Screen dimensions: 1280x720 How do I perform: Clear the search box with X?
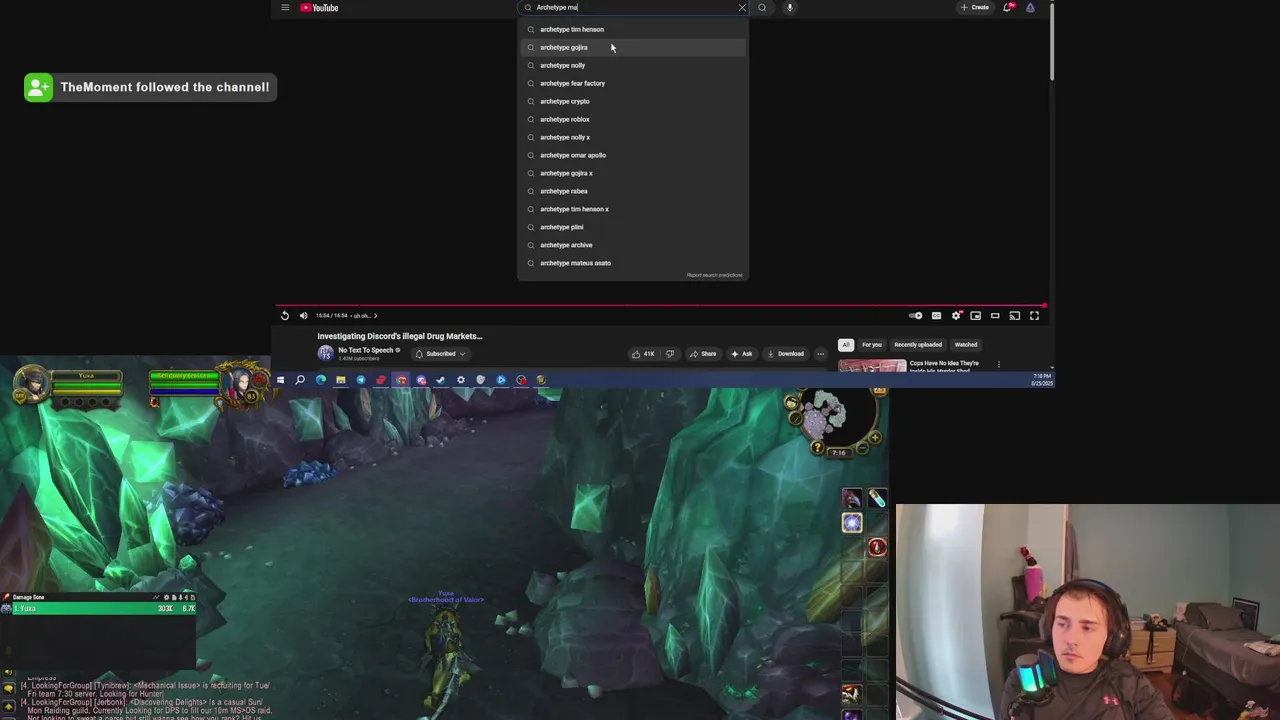pos(742,7)
